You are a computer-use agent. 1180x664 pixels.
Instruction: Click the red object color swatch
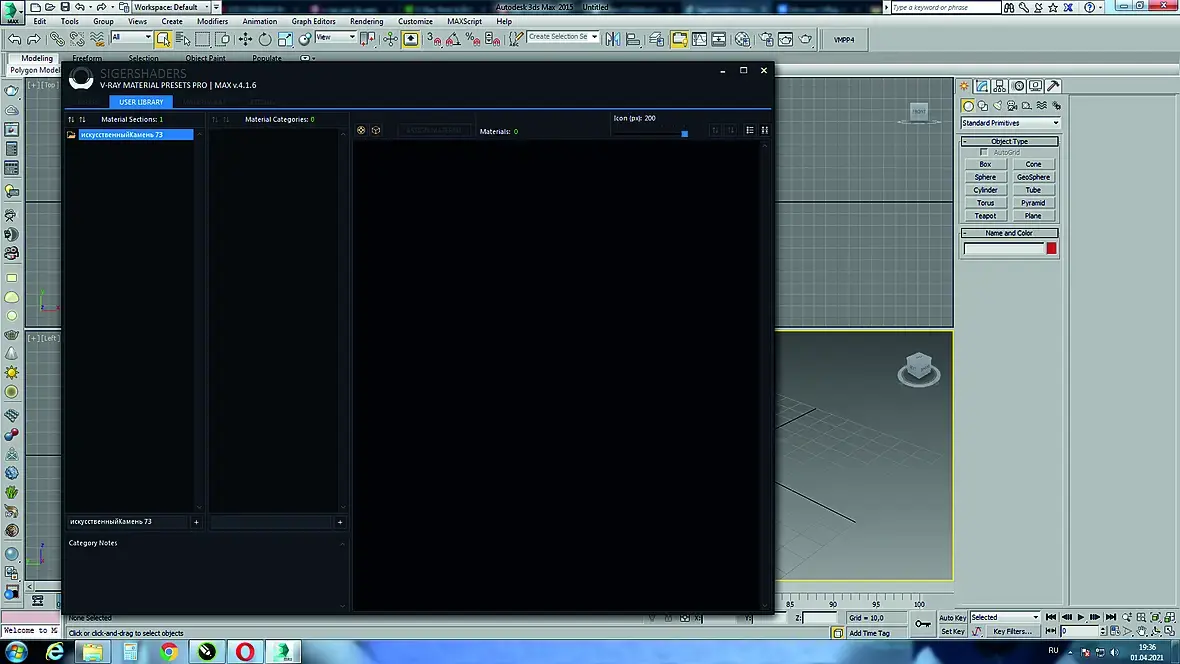coord(1051,248)
